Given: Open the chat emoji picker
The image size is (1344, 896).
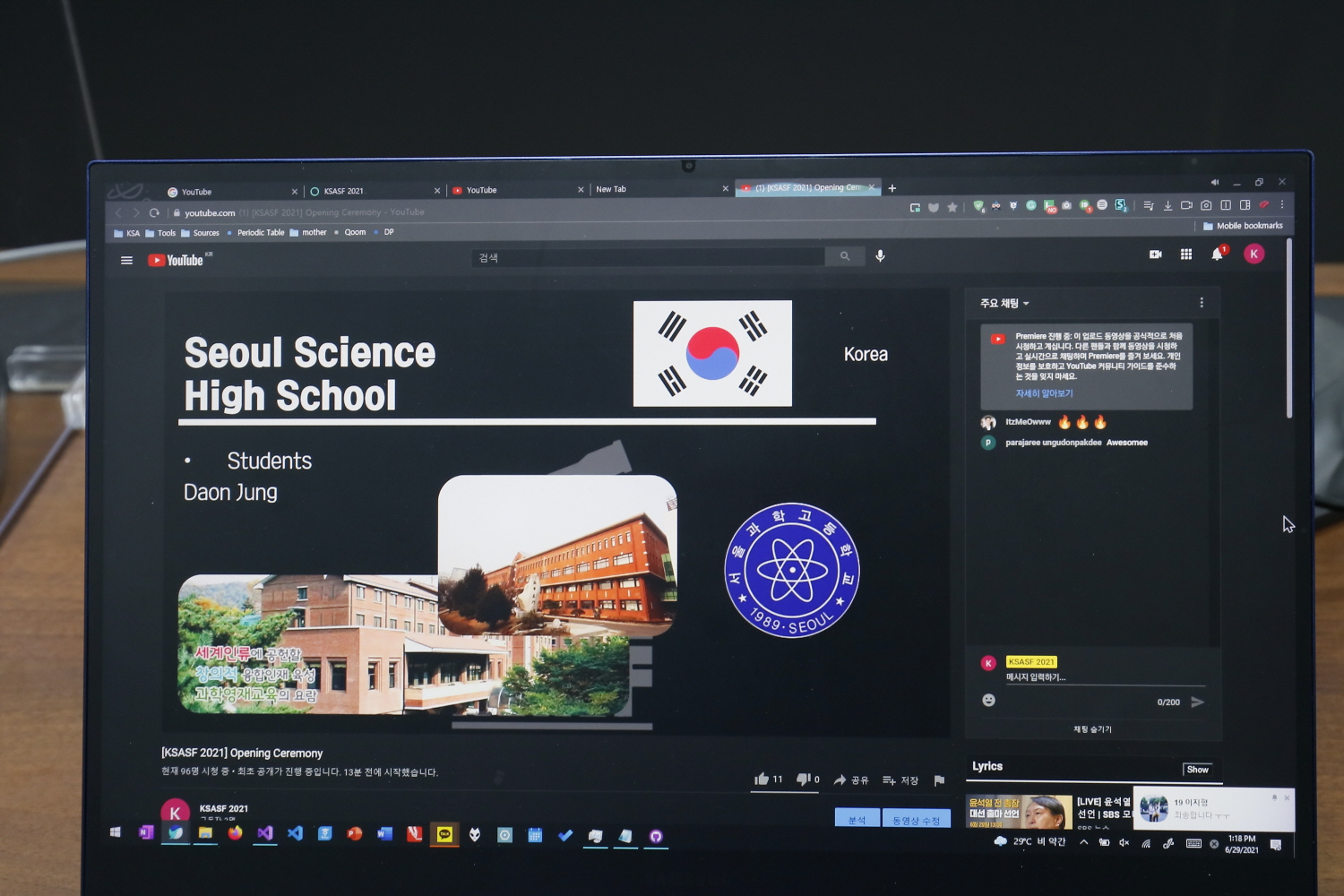Looking at the screenshot, I should coord(989,700).
